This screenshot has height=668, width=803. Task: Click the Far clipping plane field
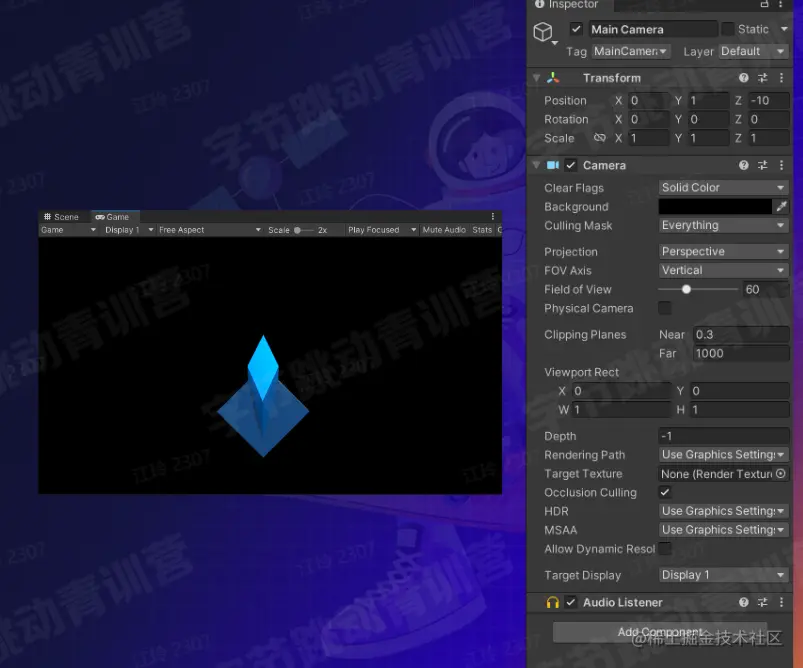coord(741,353)
